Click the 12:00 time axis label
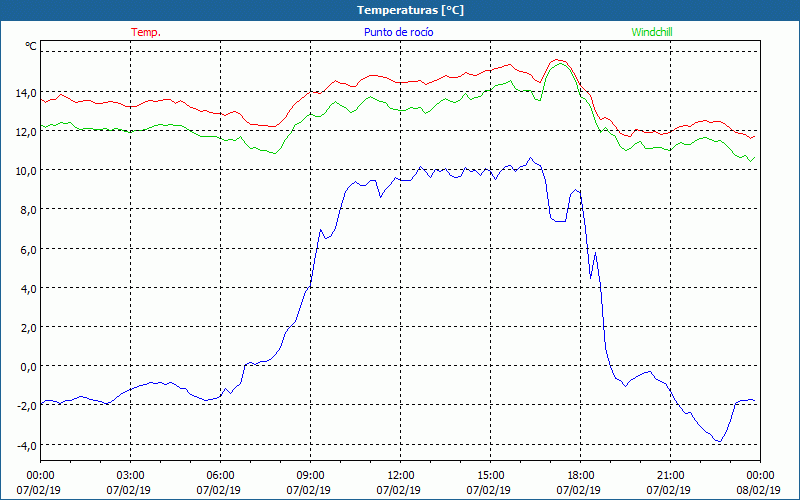 (401, 476)
